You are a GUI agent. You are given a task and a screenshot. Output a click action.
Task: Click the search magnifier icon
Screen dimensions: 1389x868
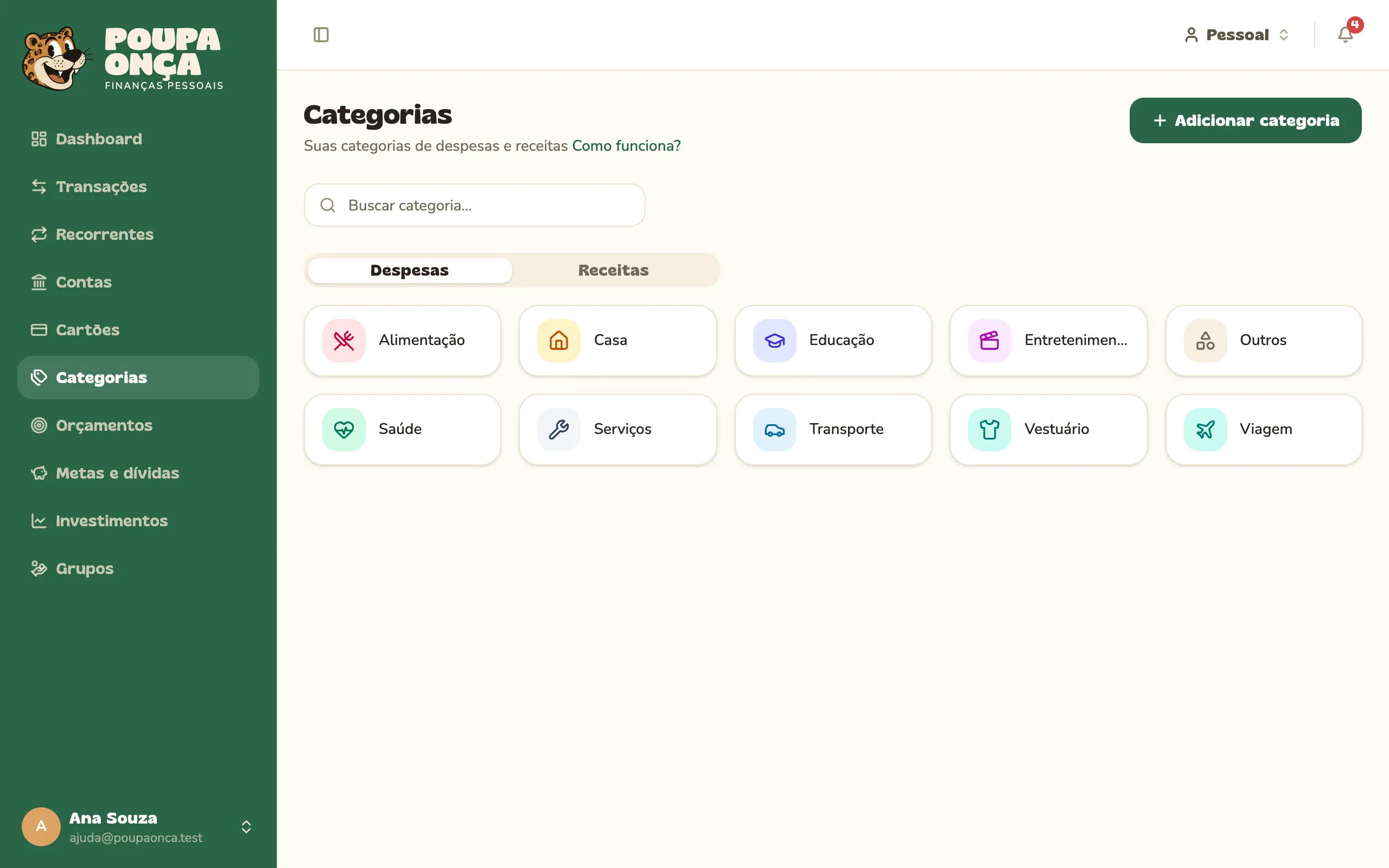pyautogui.click(x=328, y=205)
